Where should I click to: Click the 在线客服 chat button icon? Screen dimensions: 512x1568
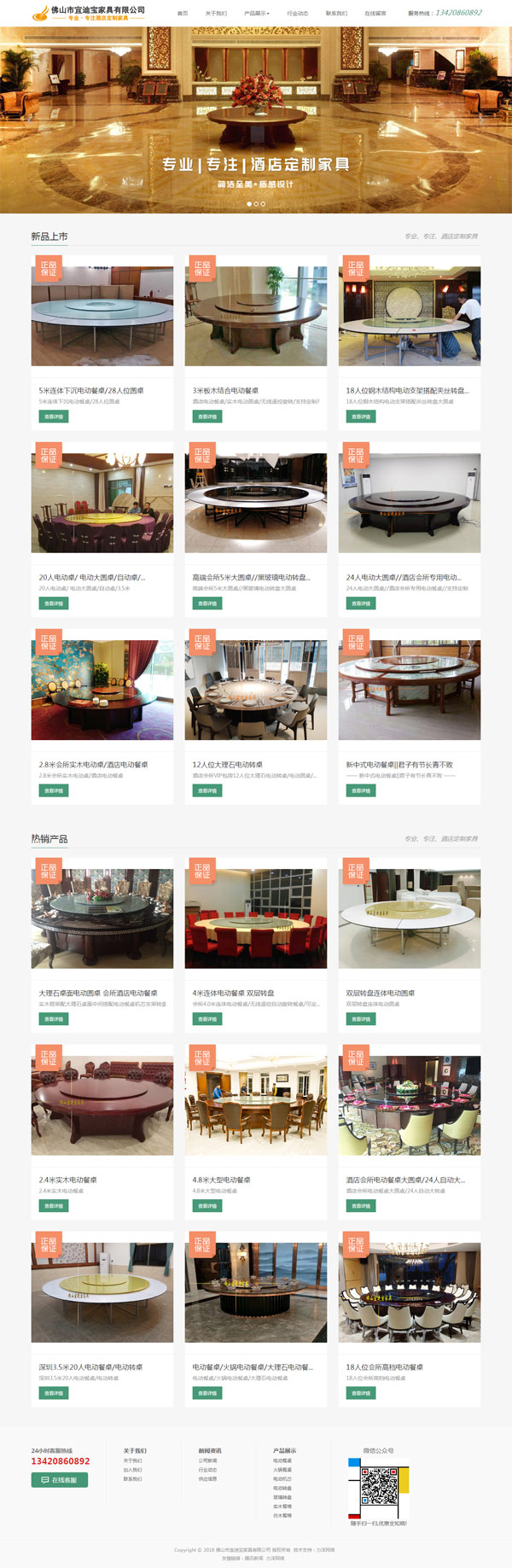coord(45,1480)
